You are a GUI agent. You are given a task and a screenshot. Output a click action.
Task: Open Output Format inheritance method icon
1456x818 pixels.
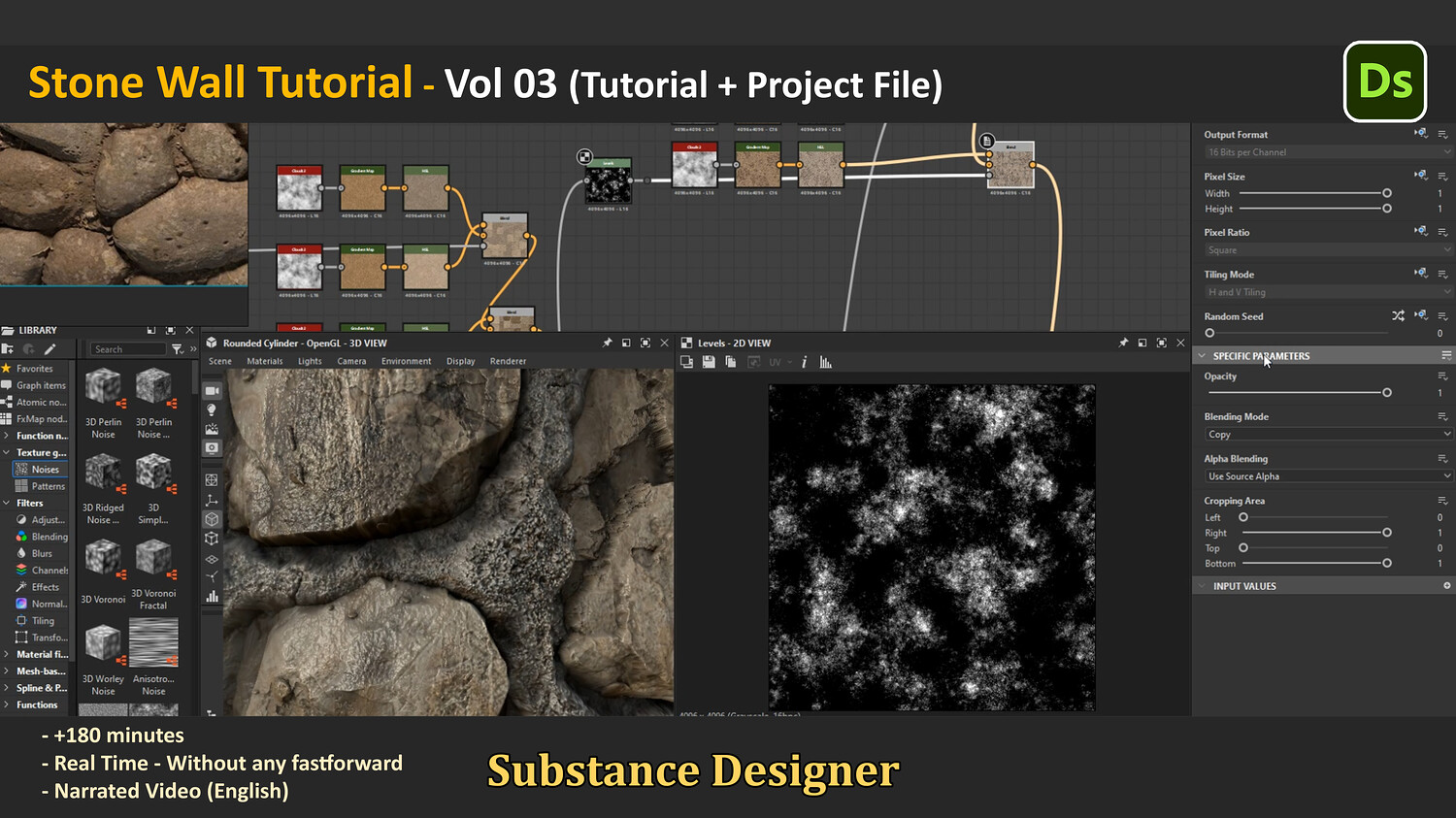tap(1421, 134)
